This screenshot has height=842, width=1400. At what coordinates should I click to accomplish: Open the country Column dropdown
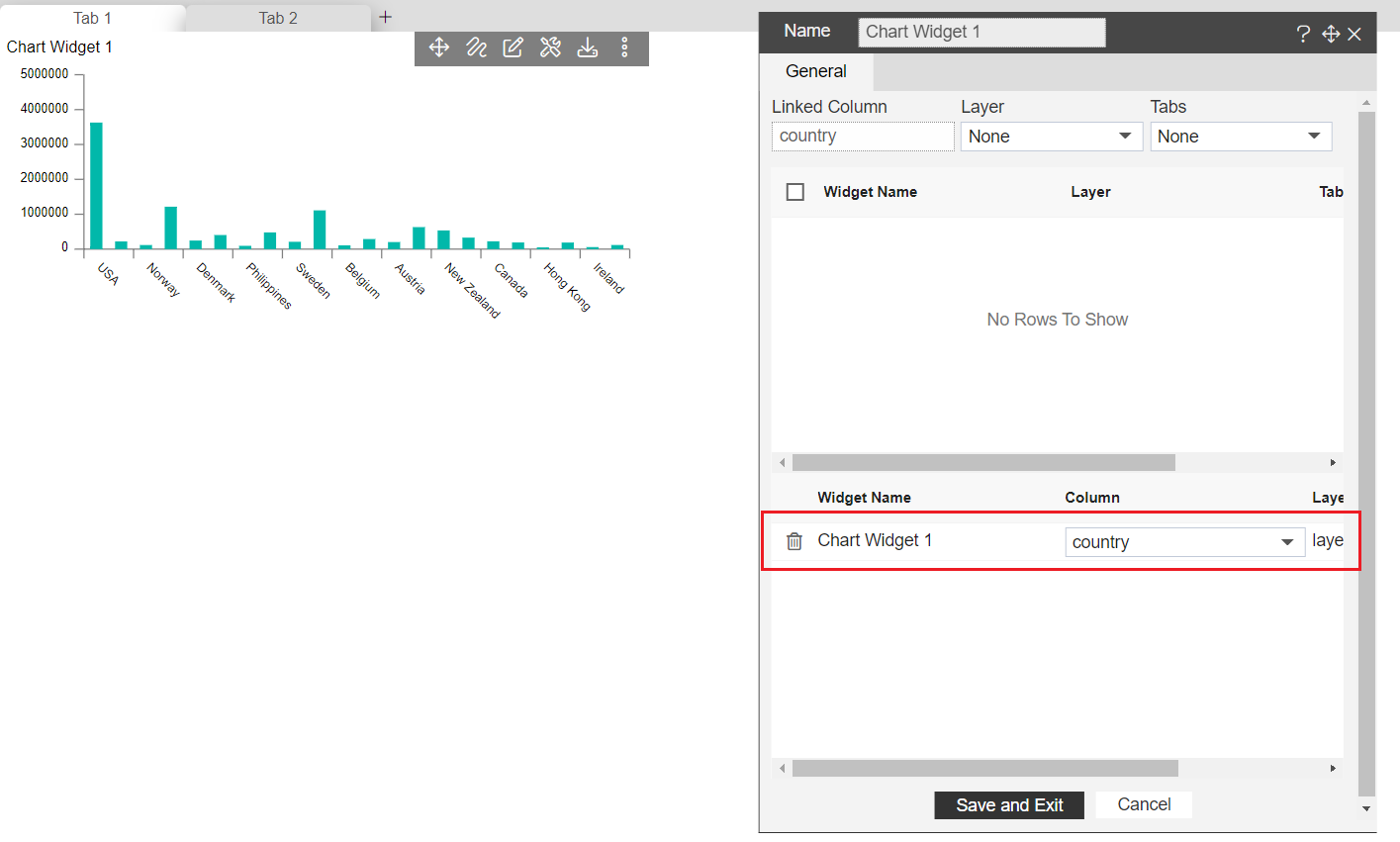pyautogui.click(x=1185, y=542)
